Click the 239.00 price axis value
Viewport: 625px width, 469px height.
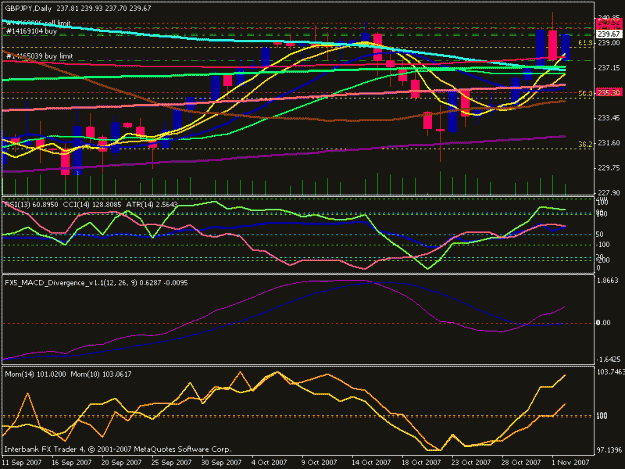(x=609, y=43)
